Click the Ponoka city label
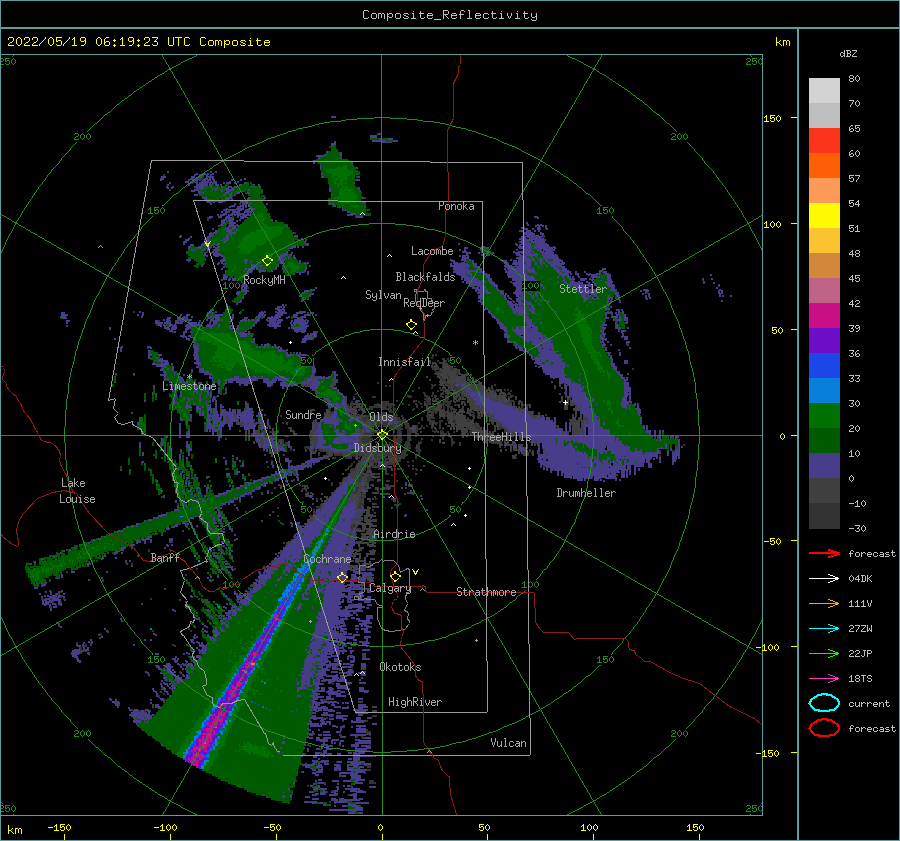This screenshot has height=841, width=900. (456, 206)
